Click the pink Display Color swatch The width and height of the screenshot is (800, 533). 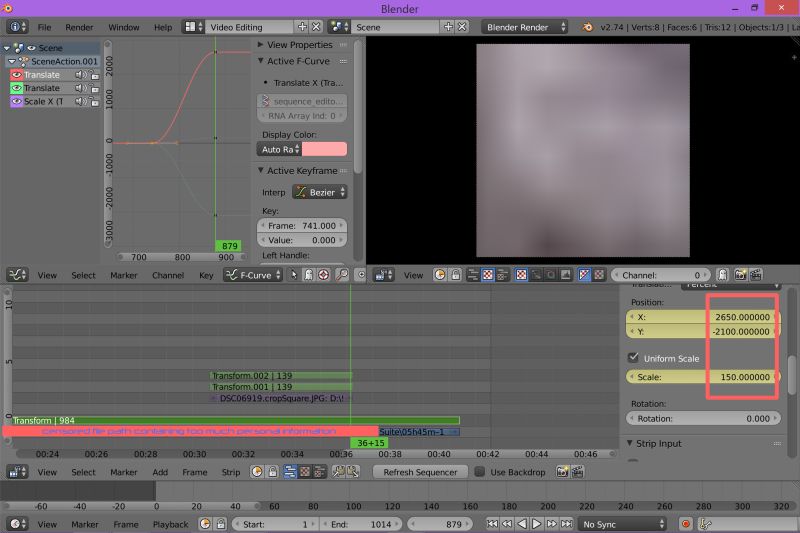pos(324,149)
